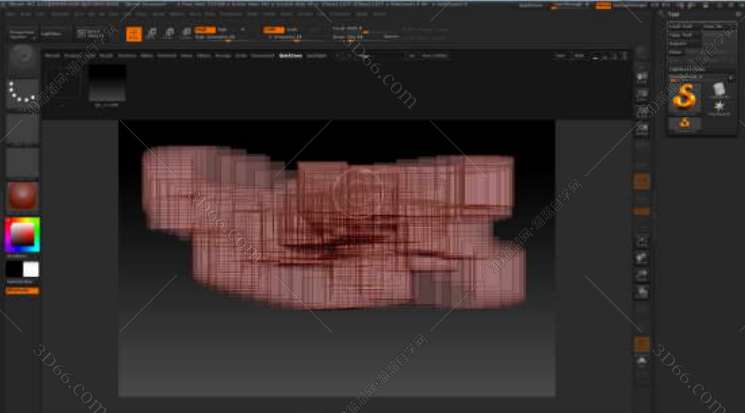The image size is (745, 413).
Task: Open the current brush thumbnail selector
Action: 22,60
